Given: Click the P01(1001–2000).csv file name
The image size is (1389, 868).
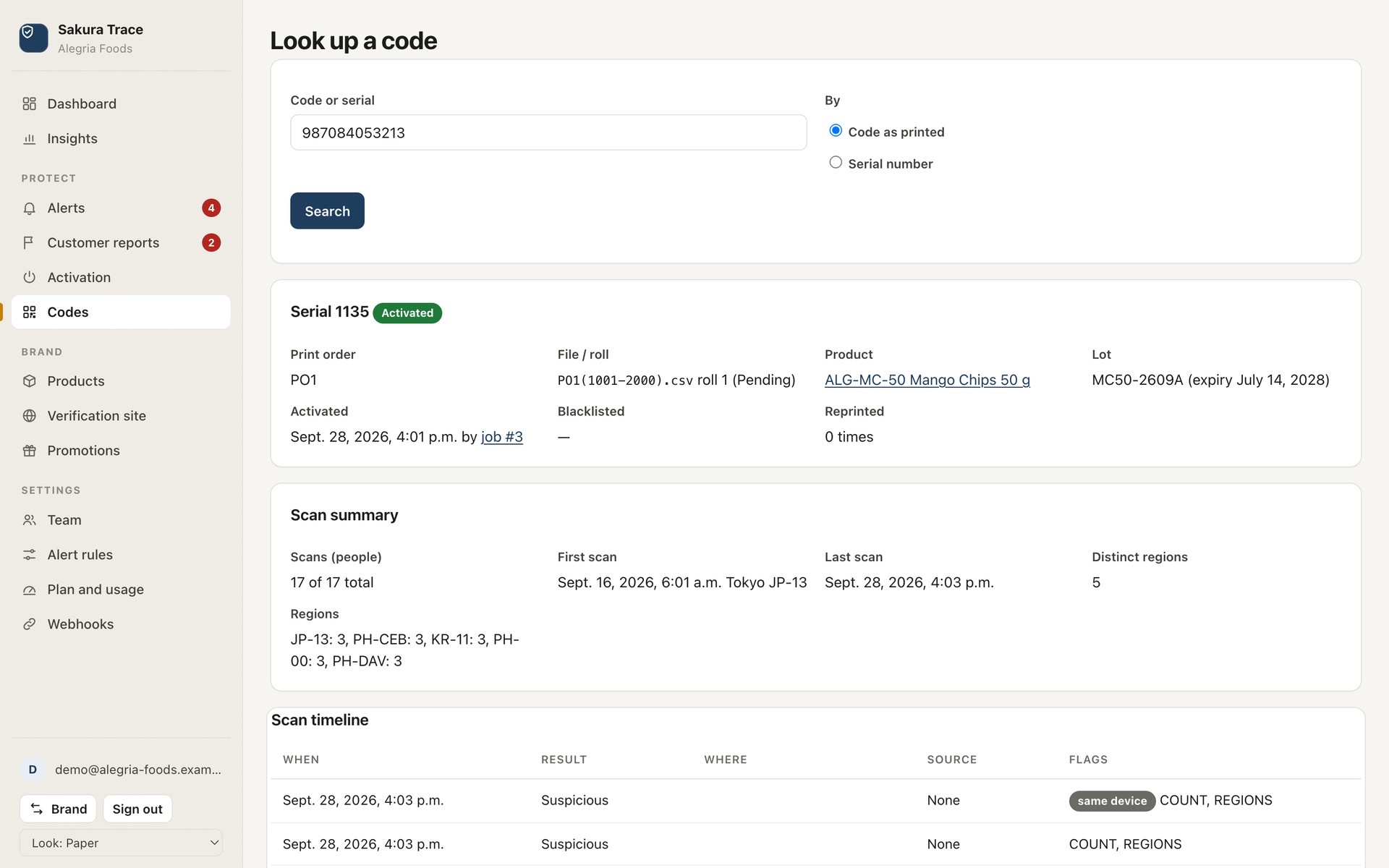Looking at the screenshot, I should (x=625, y=380).
